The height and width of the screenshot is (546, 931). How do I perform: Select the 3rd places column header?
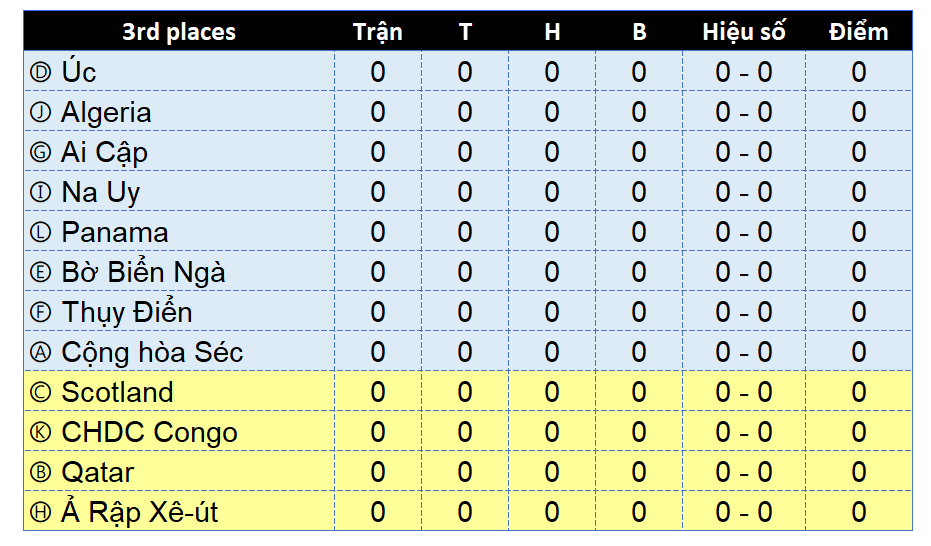point(179,31)
